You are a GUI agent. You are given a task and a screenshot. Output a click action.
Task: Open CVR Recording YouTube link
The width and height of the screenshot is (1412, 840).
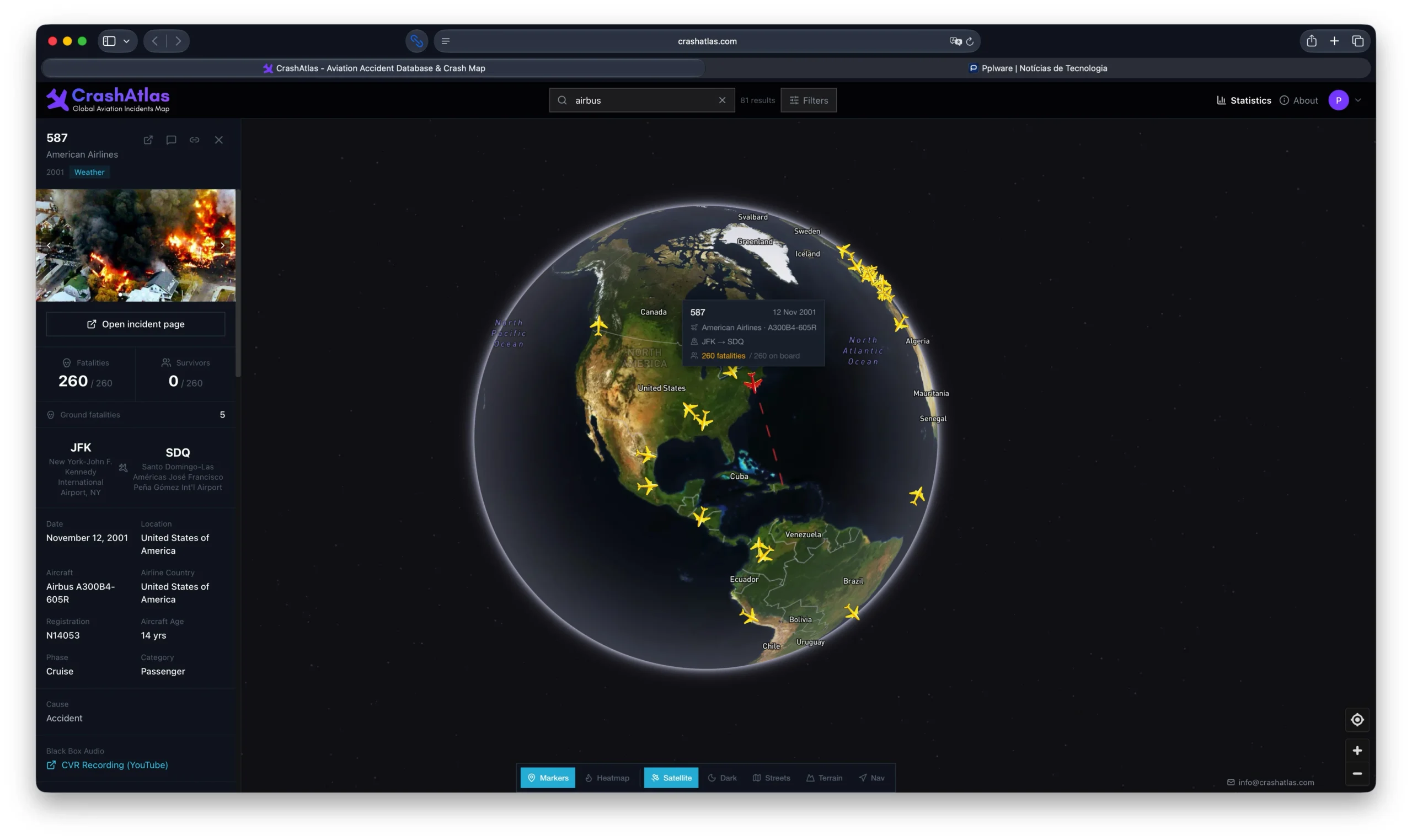108,766
